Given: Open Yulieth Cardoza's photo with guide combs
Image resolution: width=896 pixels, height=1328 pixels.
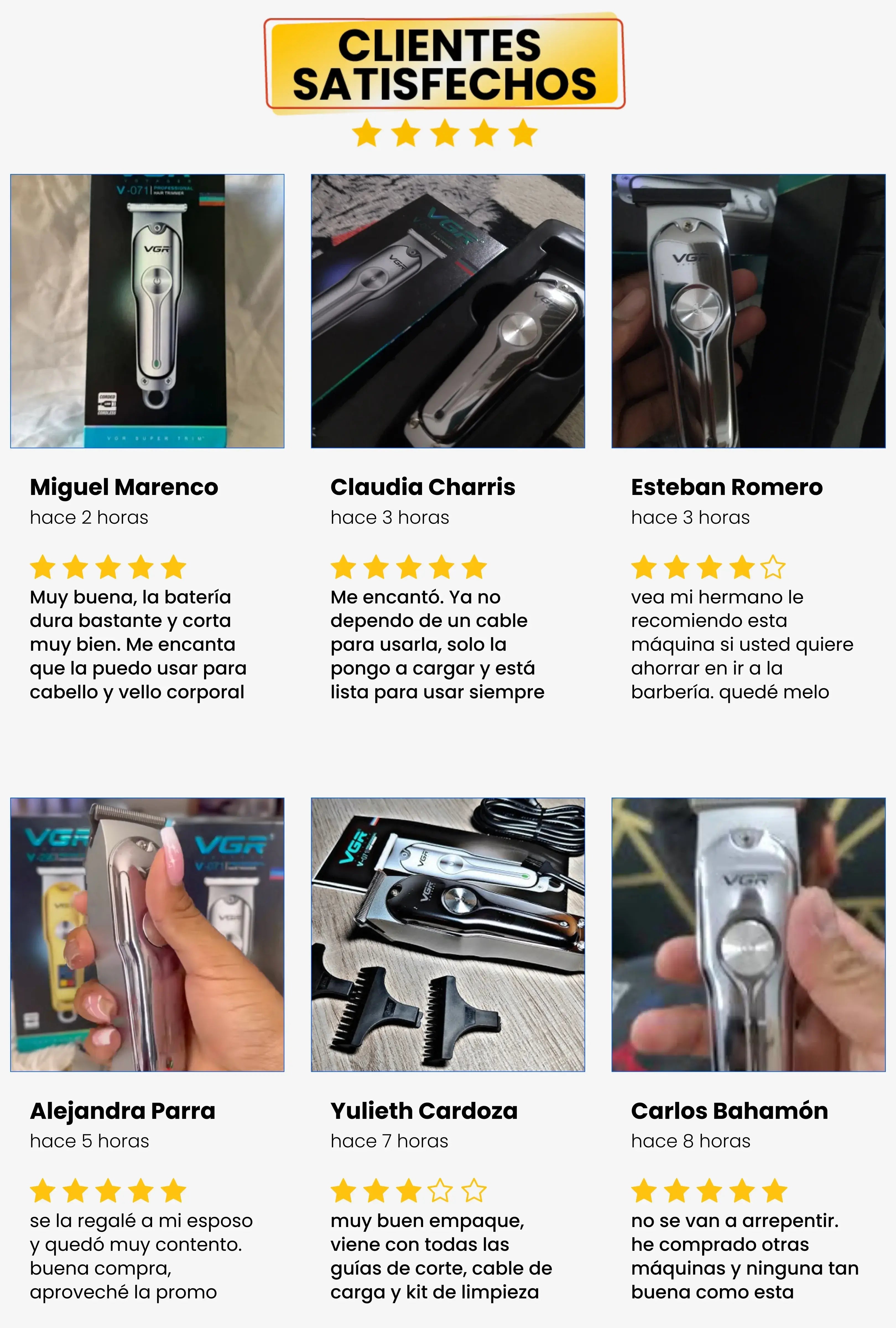Looking at the screenshot, I should pyautogui.click(x=448, y=934).
